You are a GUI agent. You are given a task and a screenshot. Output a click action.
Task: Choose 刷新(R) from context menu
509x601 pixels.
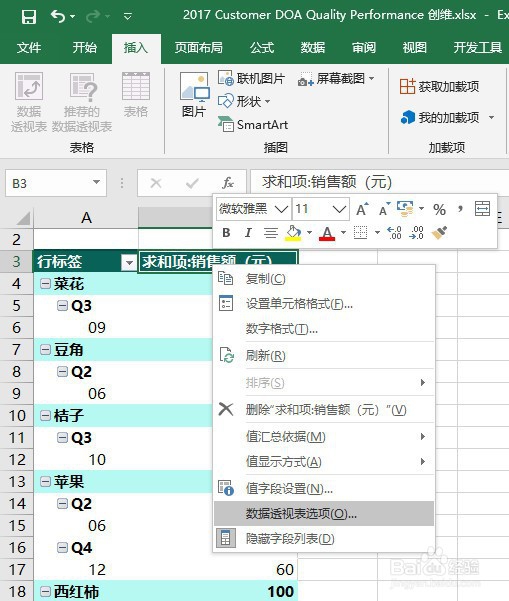324,355
